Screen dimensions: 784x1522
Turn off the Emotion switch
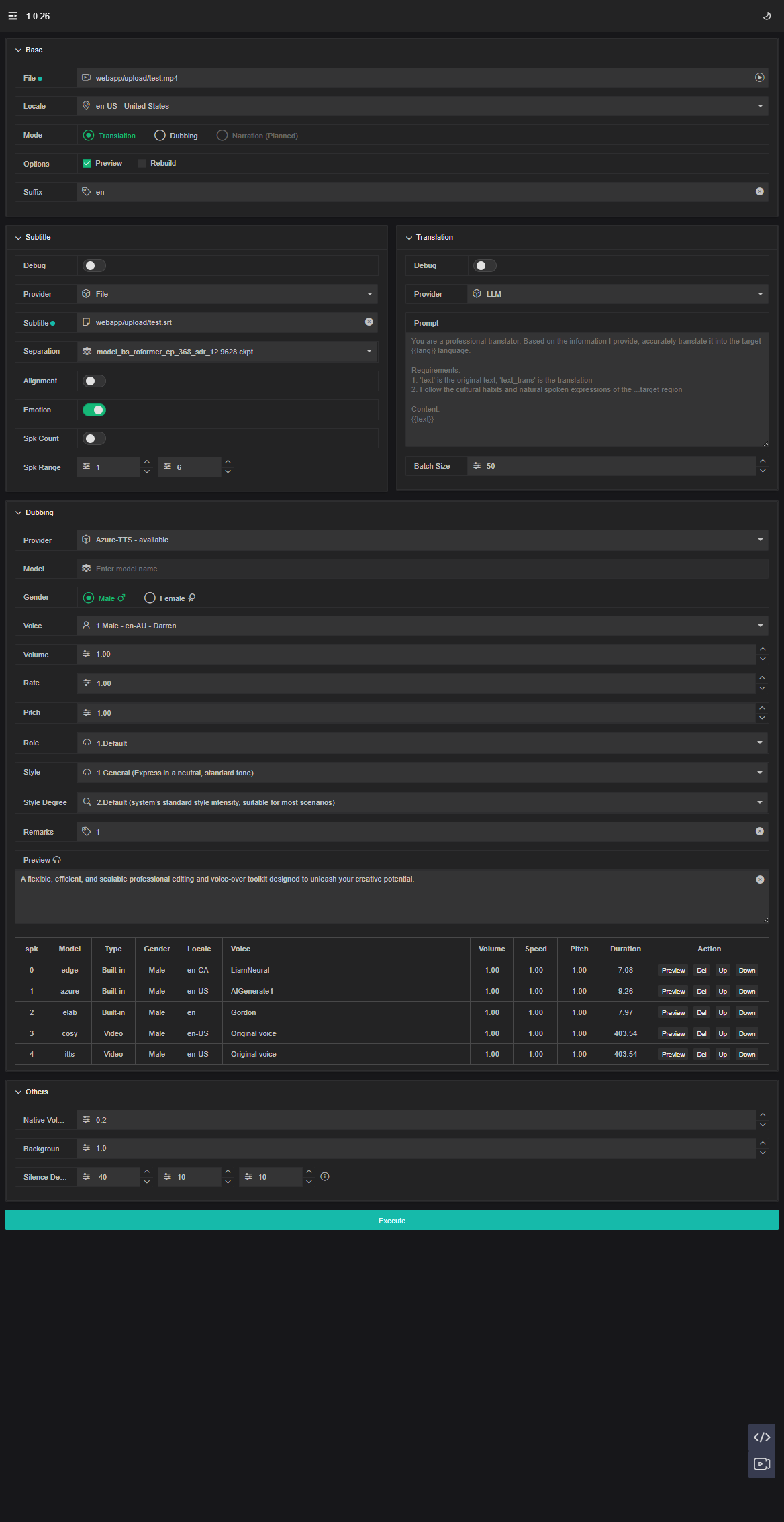point(94,410)
